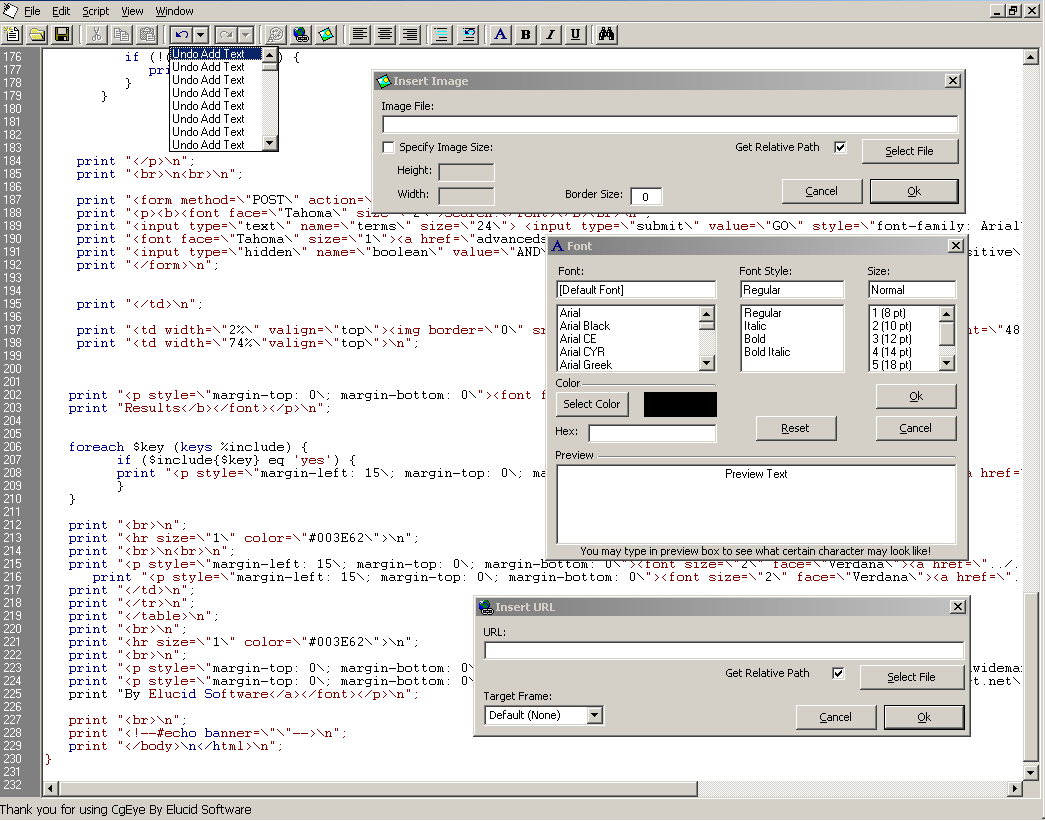Image resolution: width=1045 pixels, height=821 pixels.
Task: Apply Bold formatting from the toolbar
Action: point(526,35)
